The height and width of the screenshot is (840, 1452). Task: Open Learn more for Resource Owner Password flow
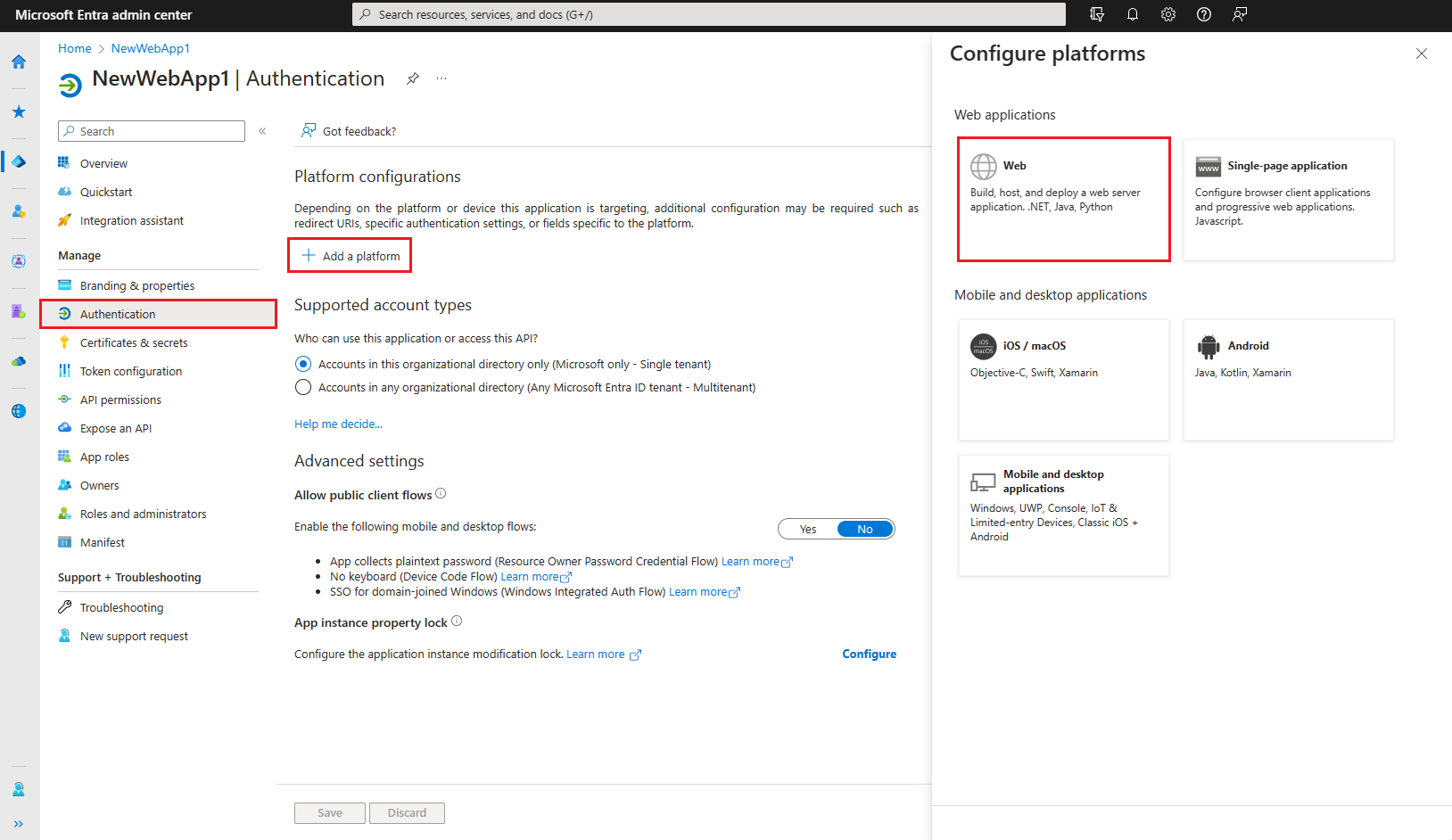[x=756, y=561]
